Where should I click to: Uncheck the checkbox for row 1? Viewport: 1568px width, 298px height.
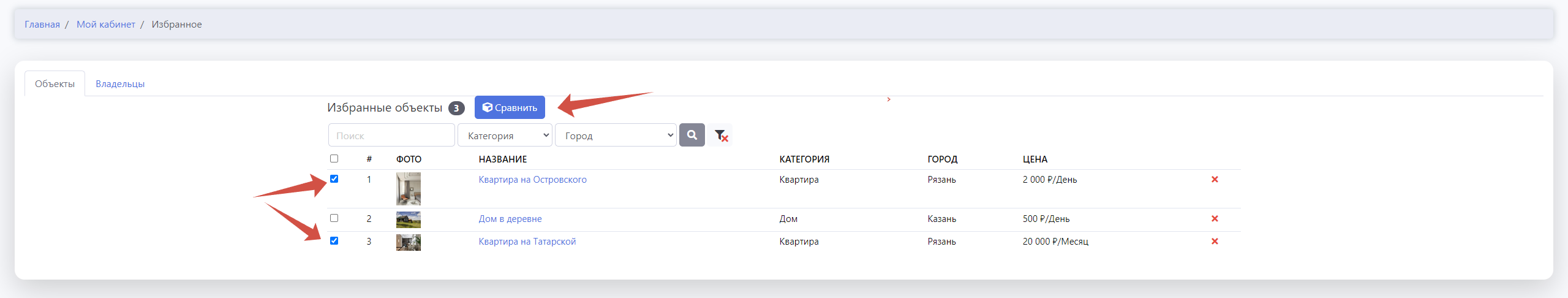pos(334,179)
